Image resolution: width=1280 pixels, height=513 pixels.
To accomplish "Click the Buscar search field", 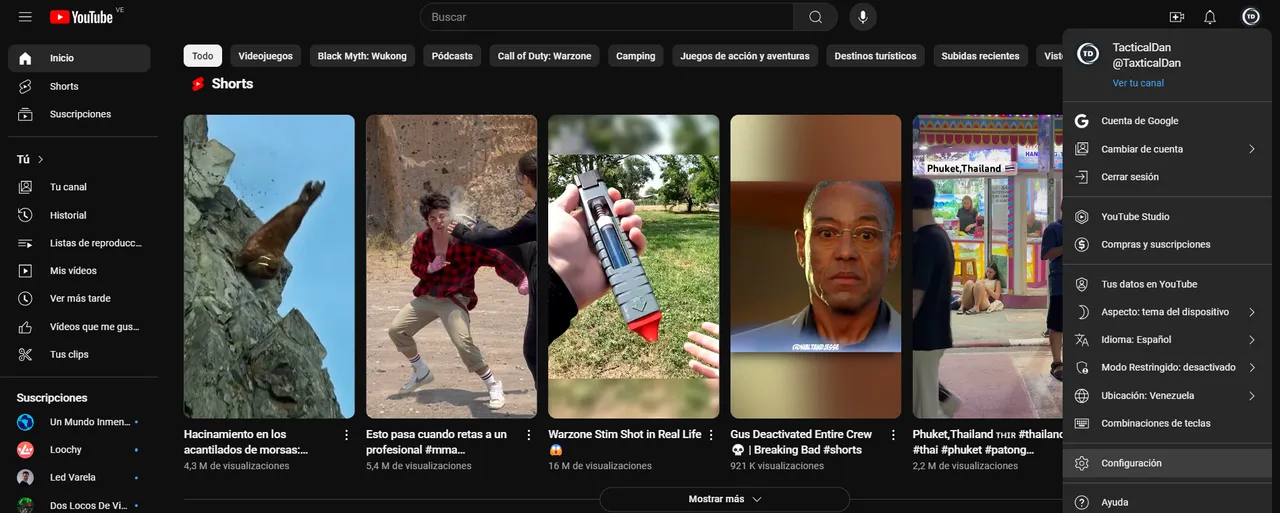I will coord(606,17).
